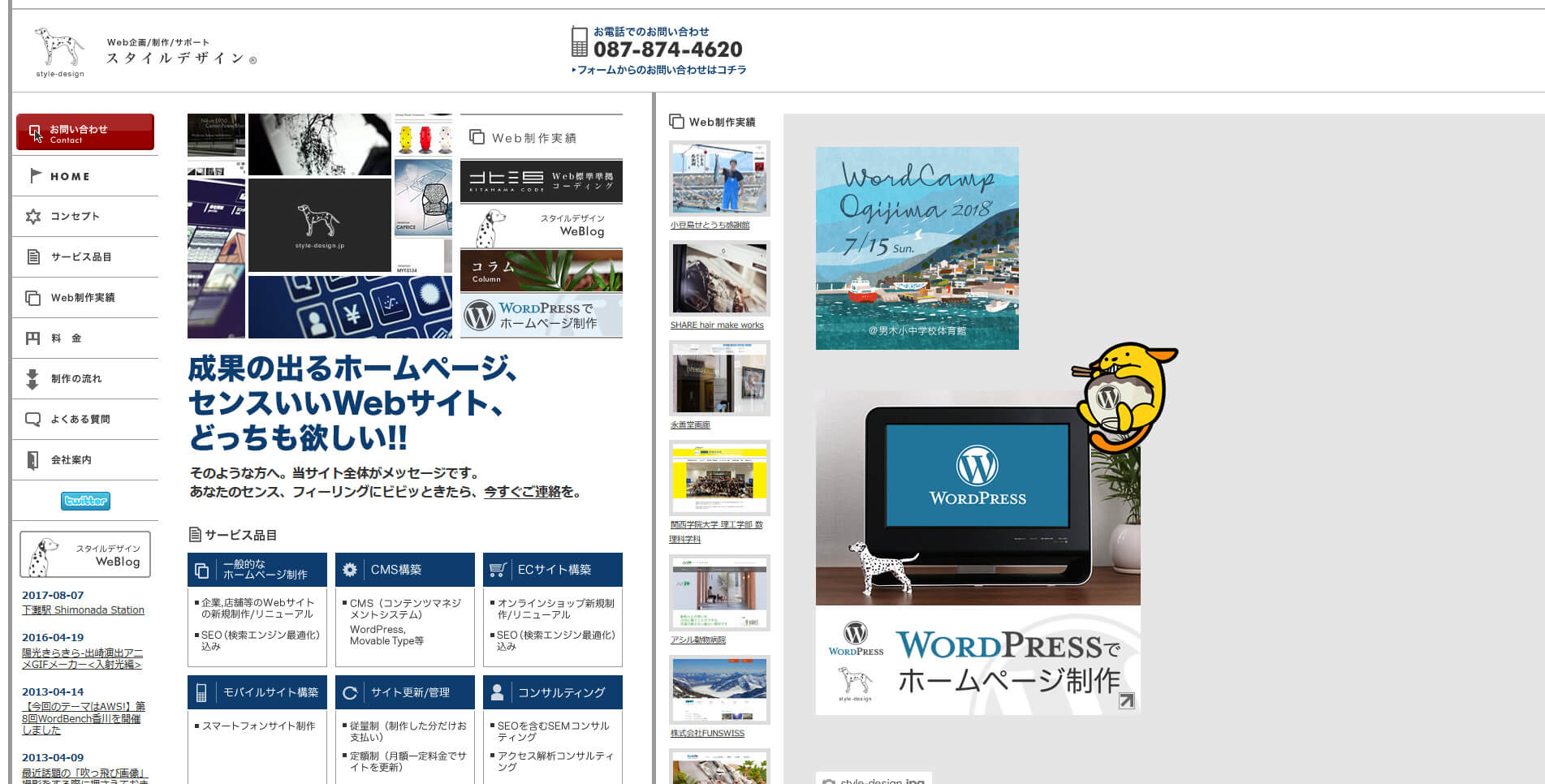Screen dimensions: 1545x784
Task: Click the Dalmatian style-design logo
Action: [59, 52]
